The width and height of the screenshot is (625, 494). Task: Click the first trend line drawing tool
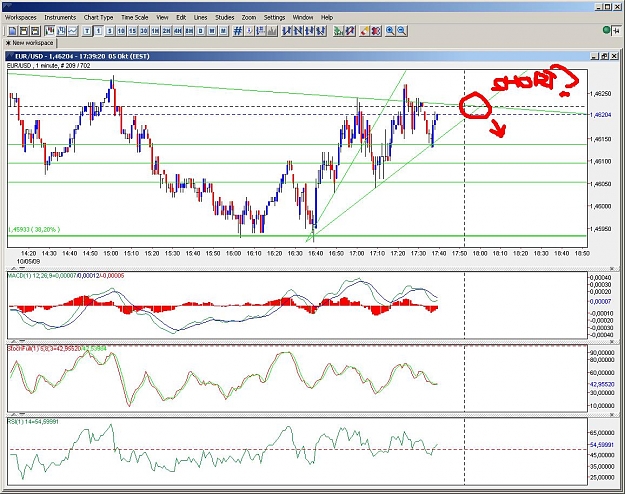coord(287,31)
